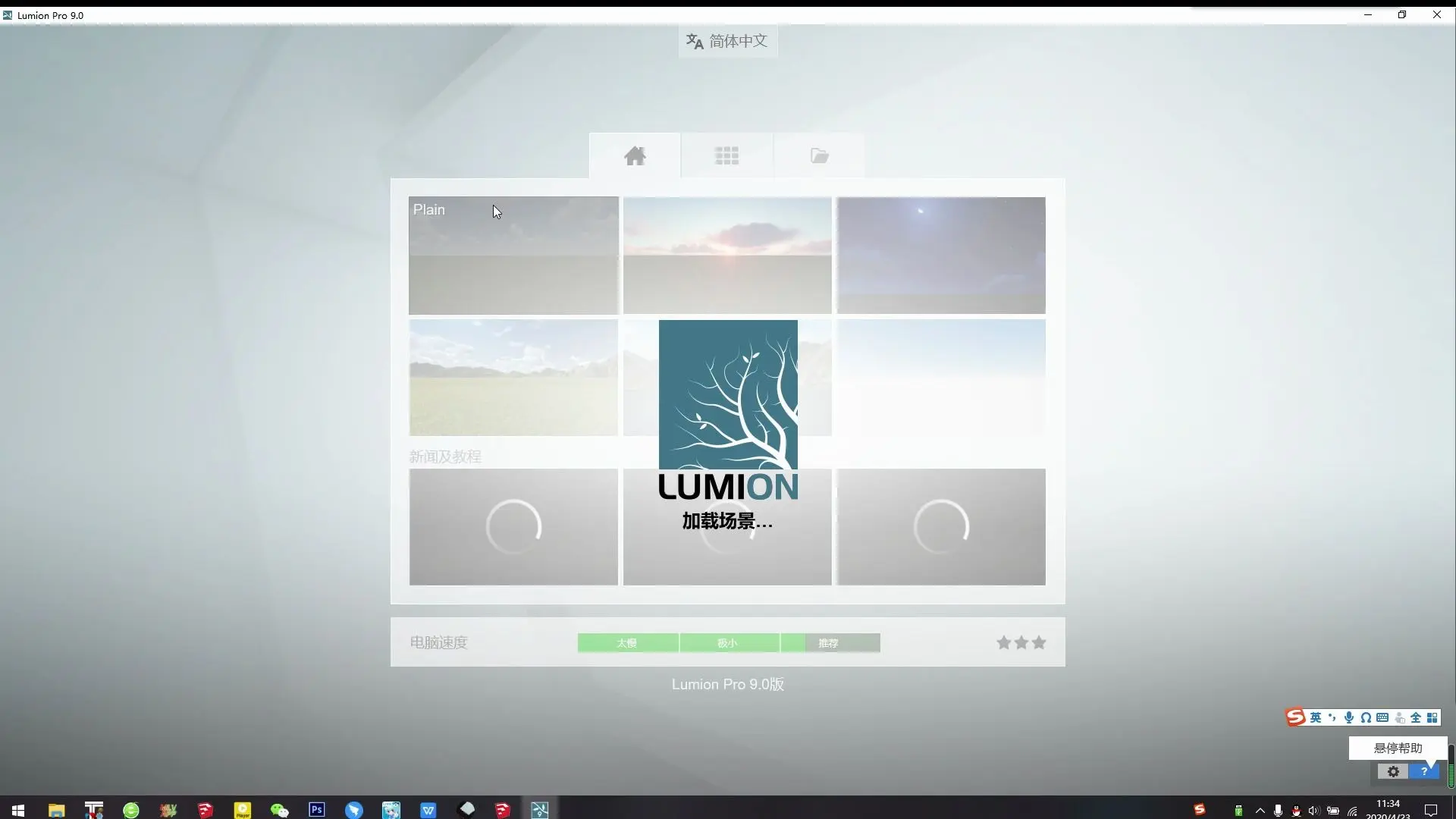This screenshot has height=819, width=1456.
Task: Click the green USB eject tray icon
Action: click(x=1238, y=811)
